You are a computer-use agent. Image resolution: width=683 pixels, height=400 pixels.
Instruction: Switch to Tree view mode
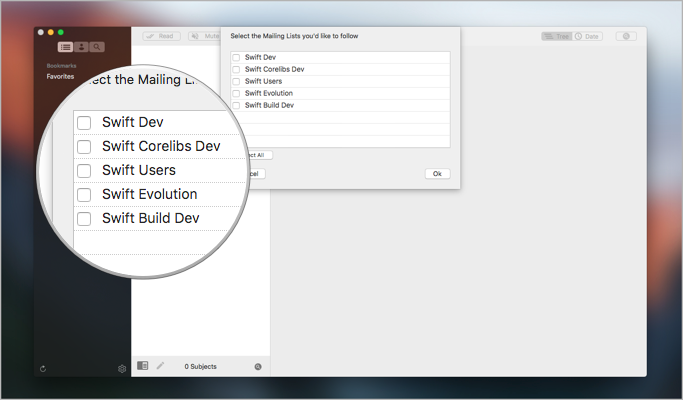556,36
